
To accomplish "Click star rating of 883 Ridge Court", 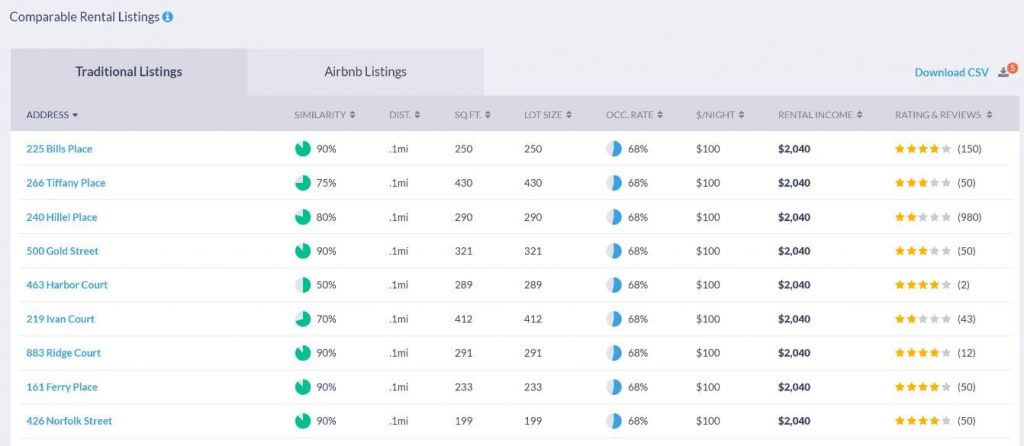I will click(922, 353).
